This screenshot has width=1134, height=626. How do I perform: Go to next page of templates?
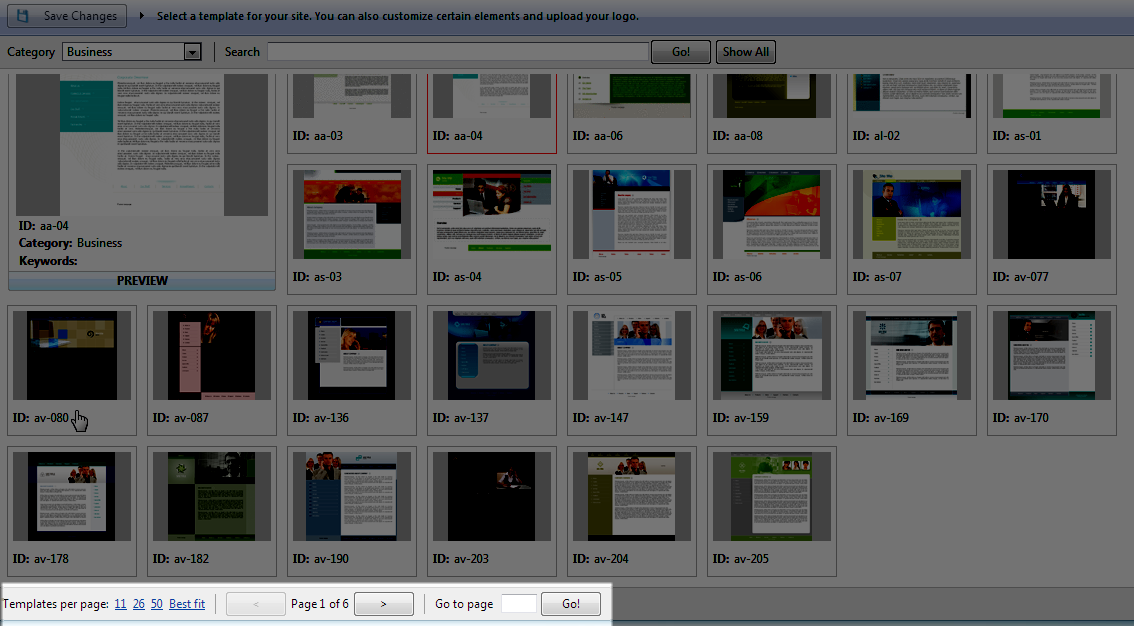pyautogui.click(x=384, y=604)
